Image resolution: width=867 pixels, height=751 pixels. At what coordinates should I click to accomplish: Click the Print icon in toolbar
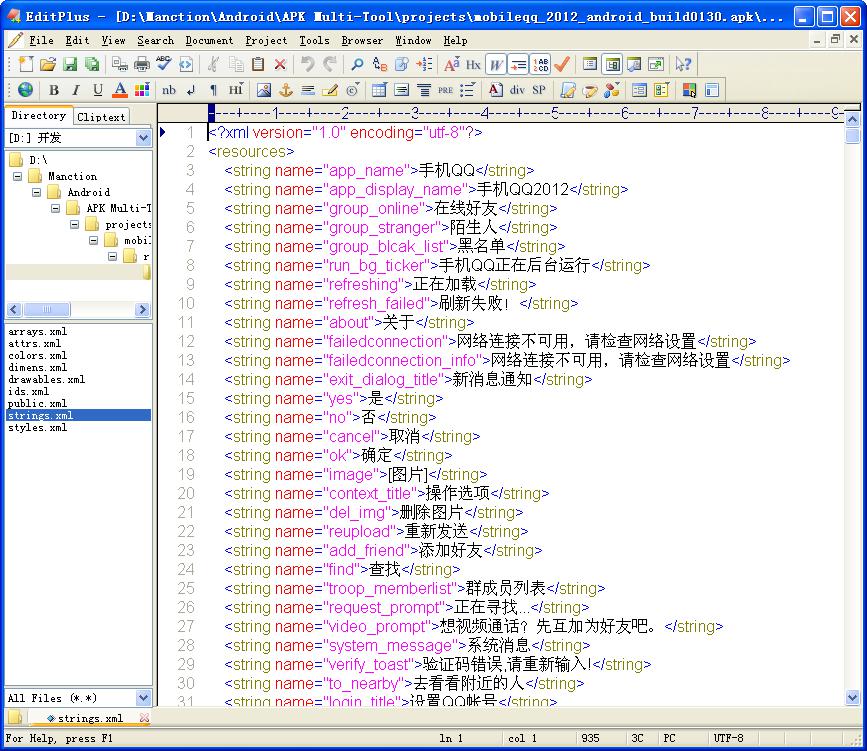point(141,64)
